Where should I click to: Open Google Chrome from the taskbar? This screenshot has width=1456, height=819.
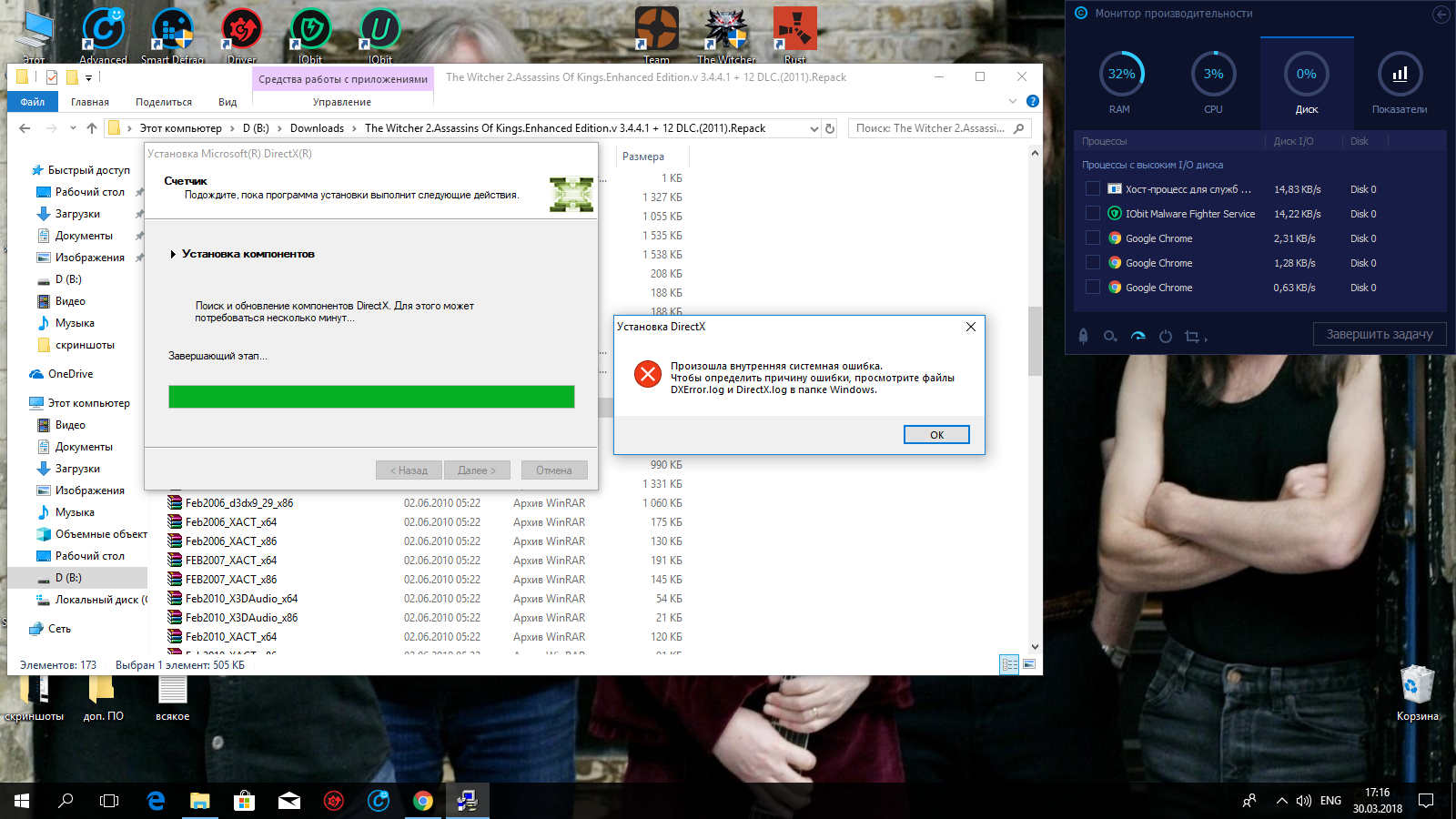point(422,801)
